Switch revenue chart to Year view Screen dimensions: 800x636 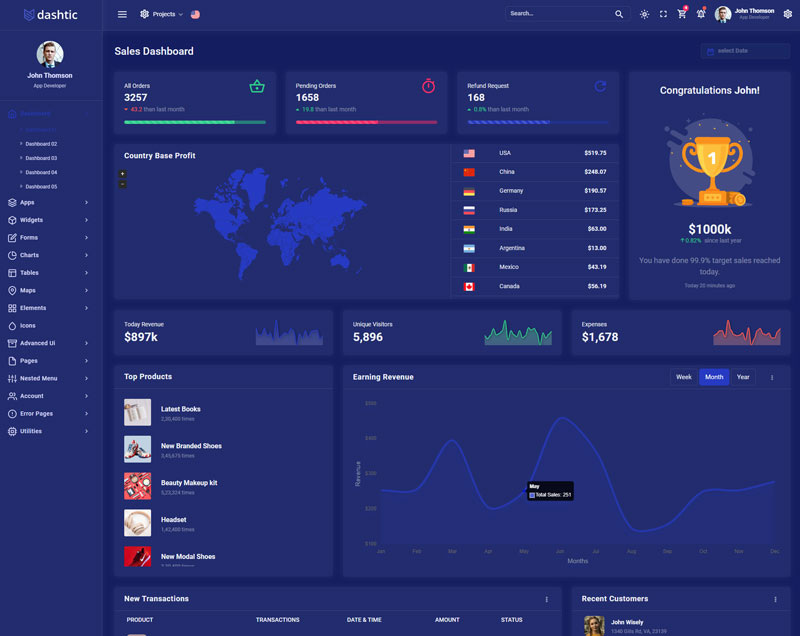click(x=743, y=377)
